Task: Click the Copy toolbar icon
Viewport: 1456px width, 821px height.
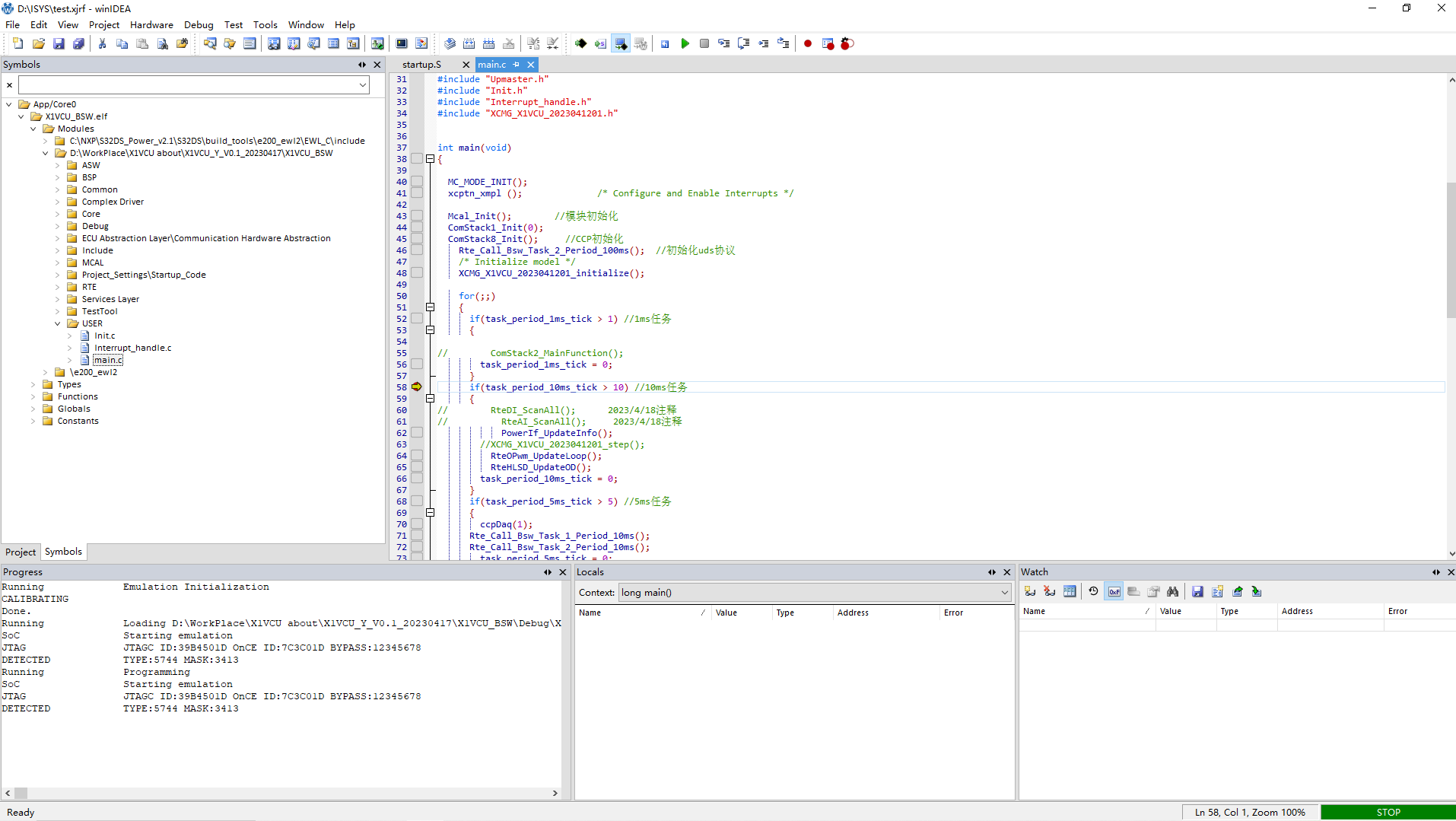Action: click(122, 43)
